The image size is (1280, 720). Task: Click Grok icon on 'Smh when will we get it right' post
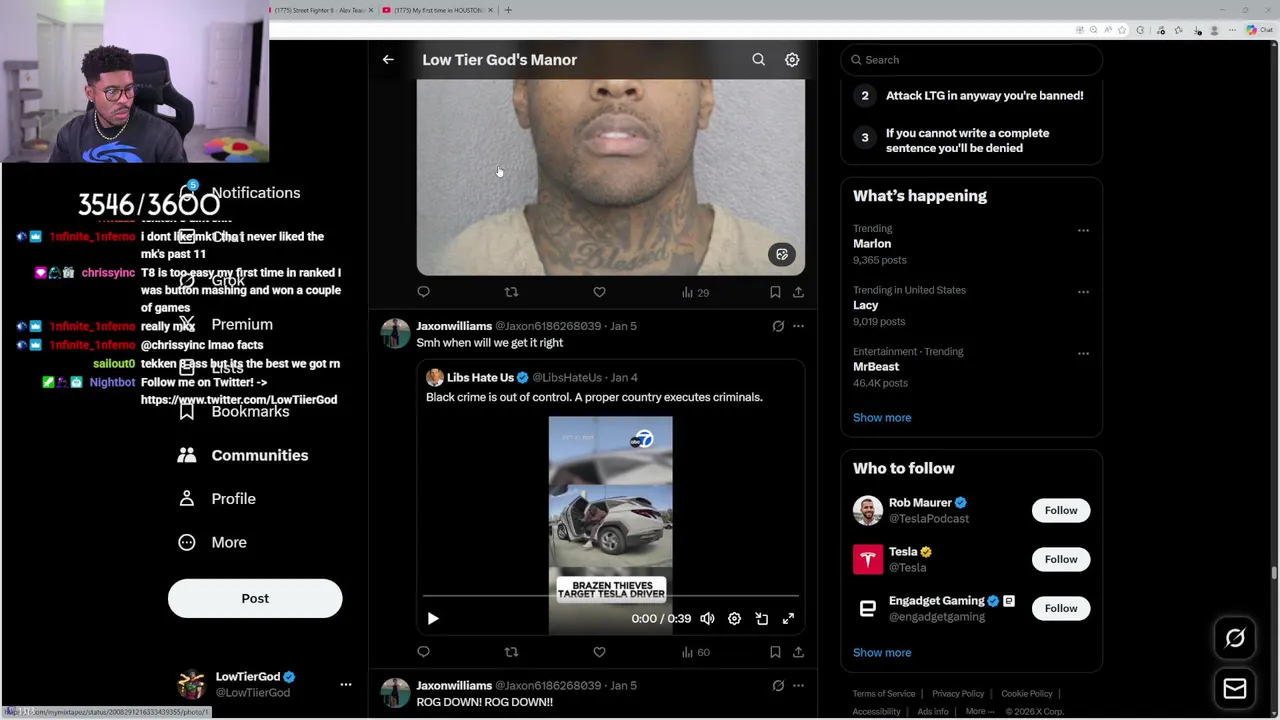[x=778, y=326]
